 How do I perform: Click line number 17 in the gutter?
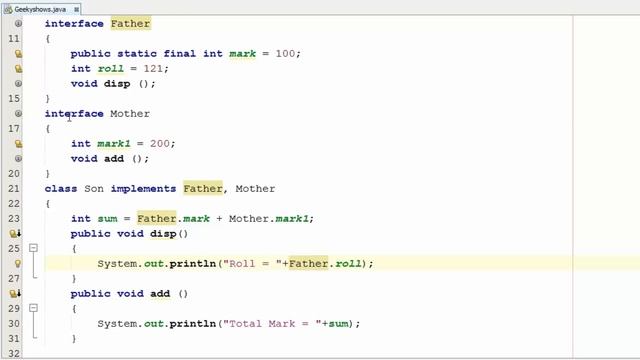(13, 129)
